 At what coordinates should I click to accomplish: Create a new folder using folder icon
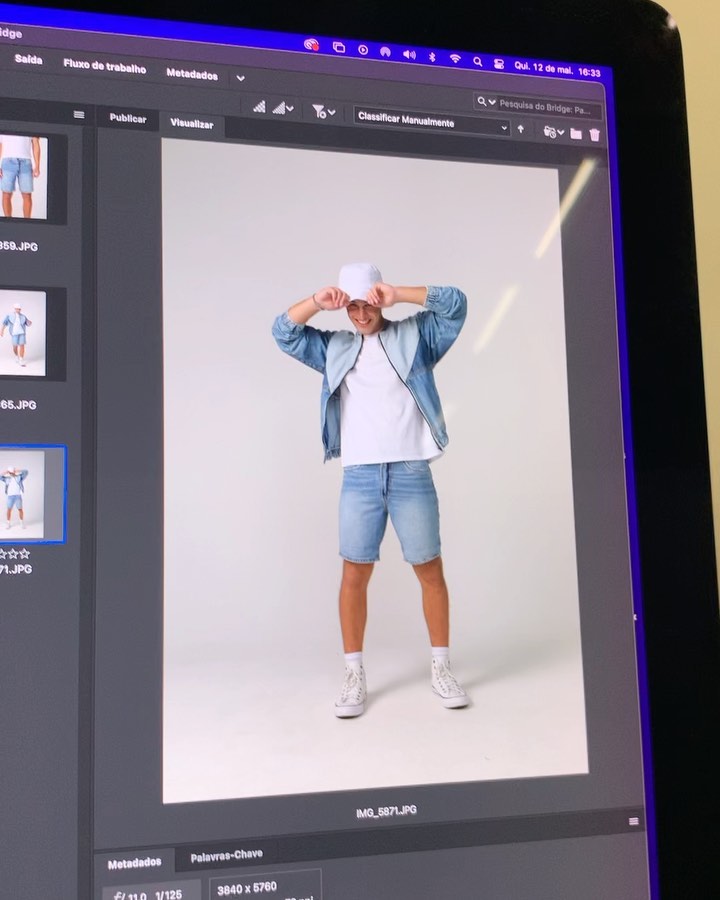tap(576, 133)
